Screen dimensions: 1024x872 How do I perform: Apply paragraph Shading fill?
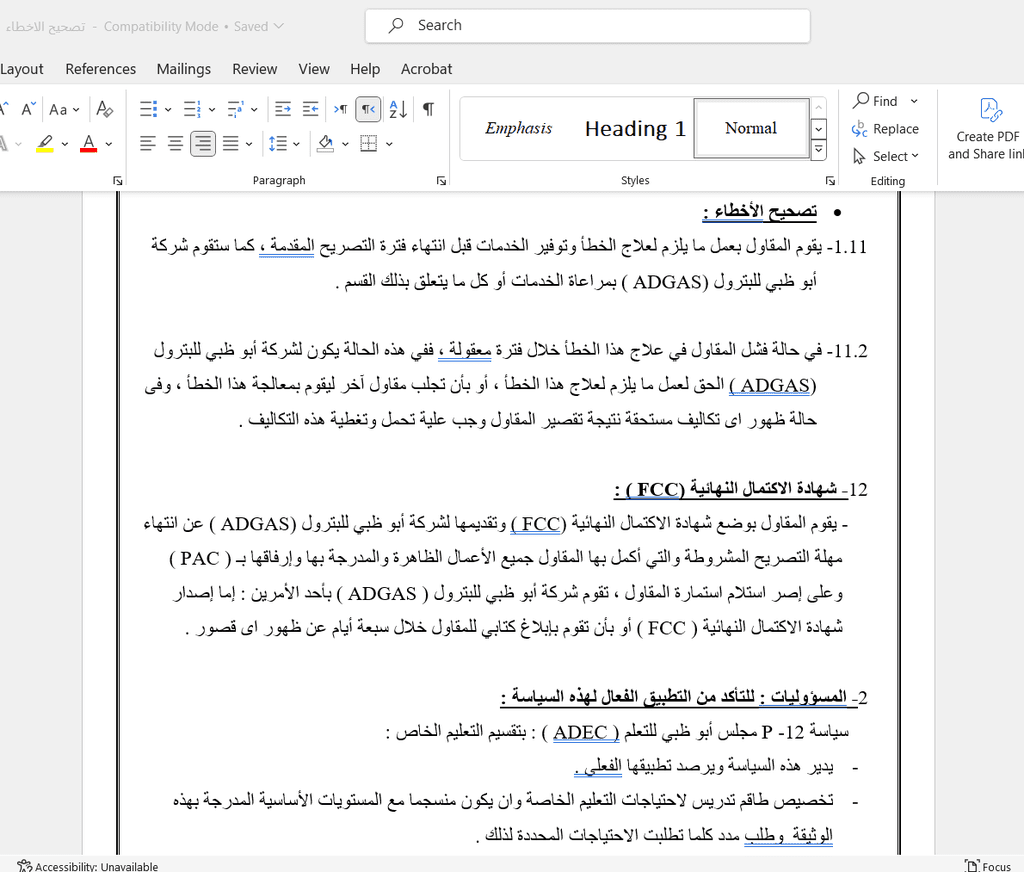pyautogui.click(x=325, y=144)
